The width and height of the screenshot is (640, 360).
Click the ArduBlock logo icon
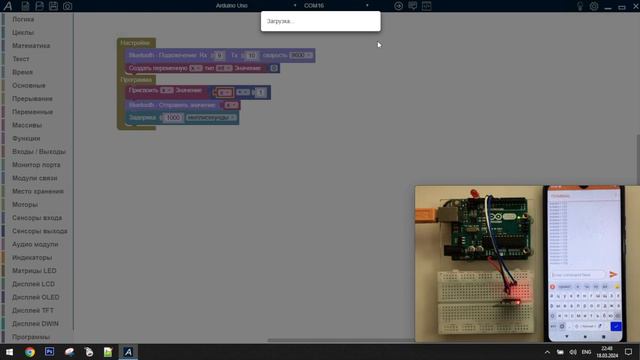8,6
